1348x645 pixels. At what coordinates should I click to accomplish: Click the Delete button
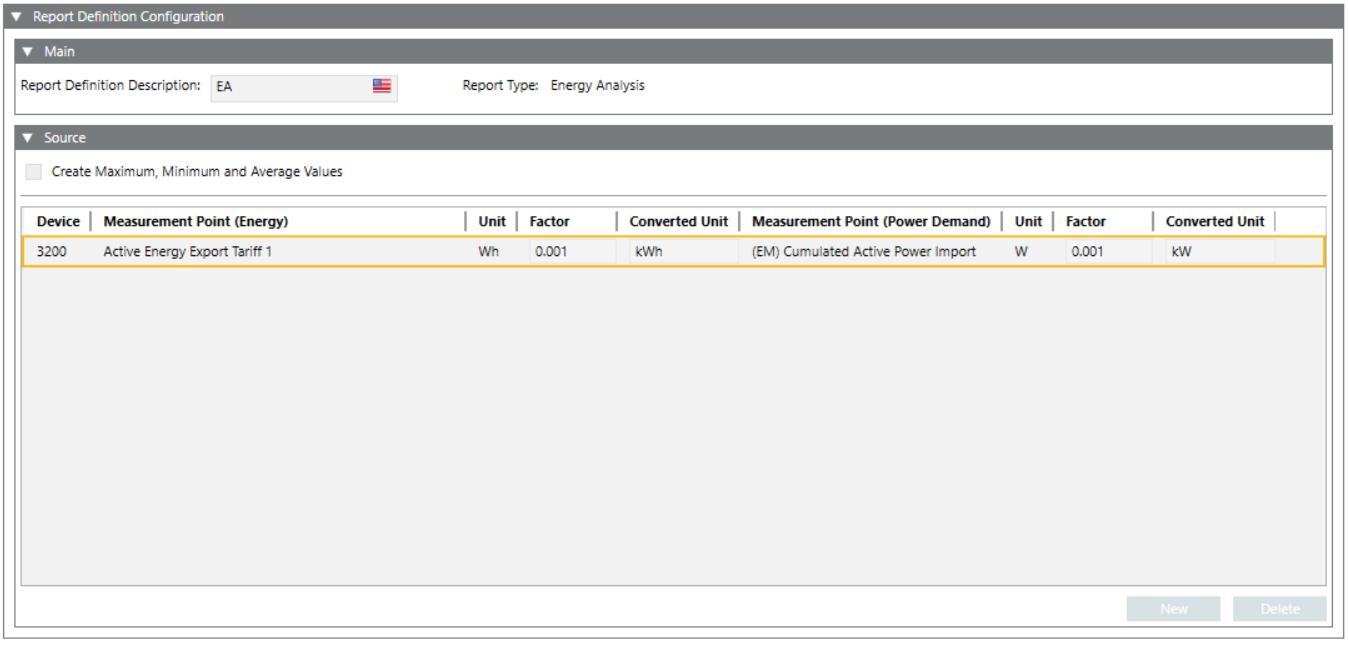coord(1279,609)
